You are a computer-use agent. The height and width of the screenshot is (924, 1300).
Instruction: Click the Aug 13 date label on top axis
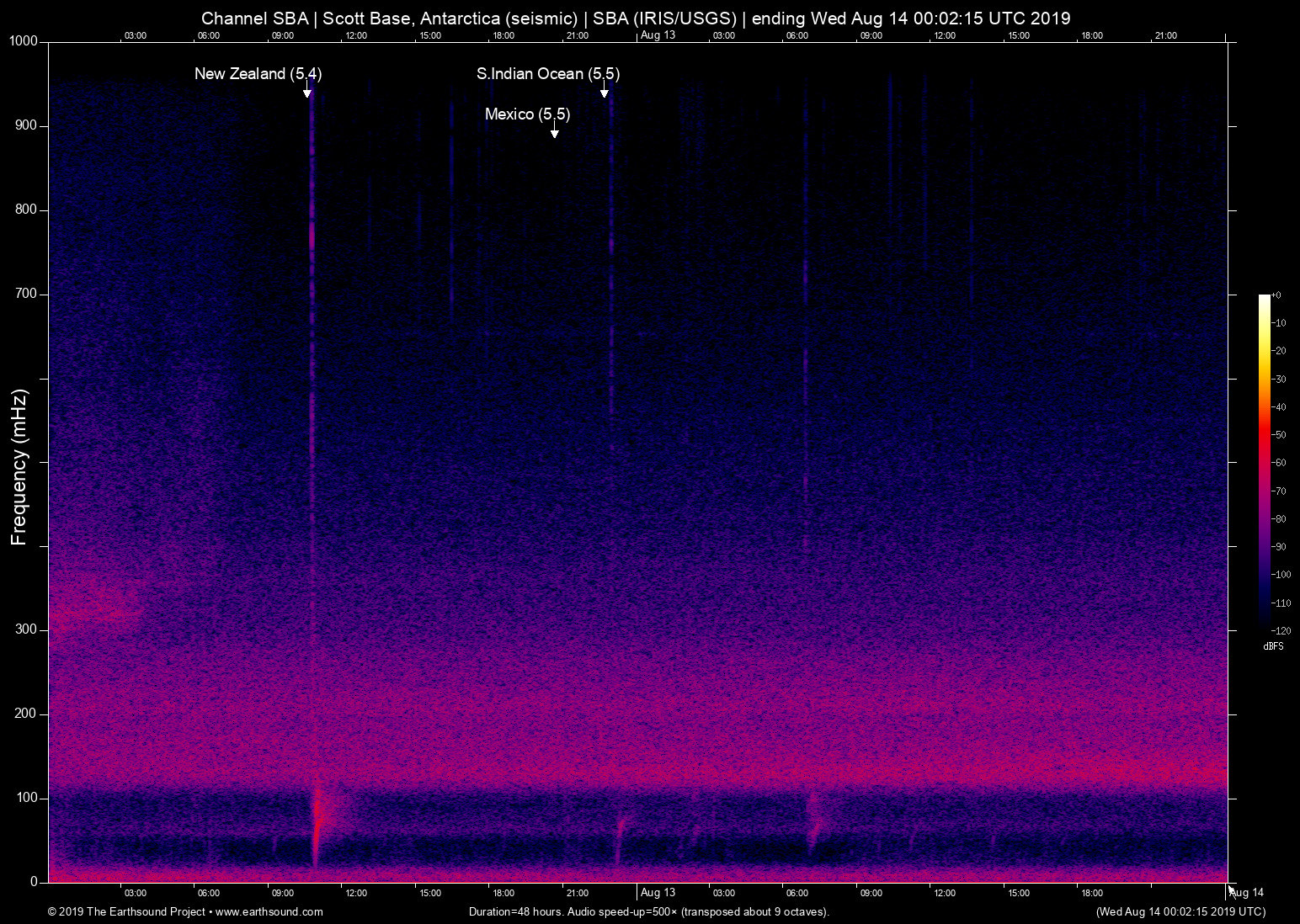[658, 35]
